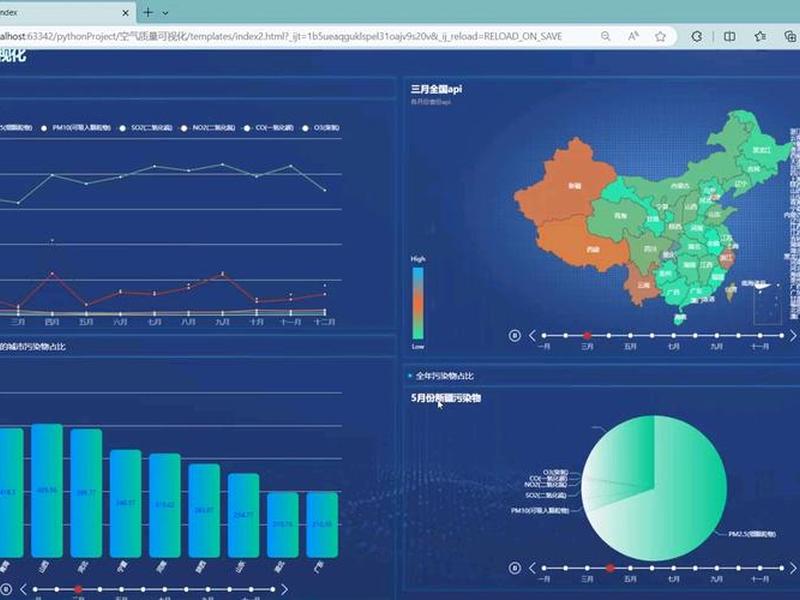Image resolution: width=800 pixels, height=600 pixels.
Task: Select 五月 on the pie chart timeline
Action: (631, 568)
